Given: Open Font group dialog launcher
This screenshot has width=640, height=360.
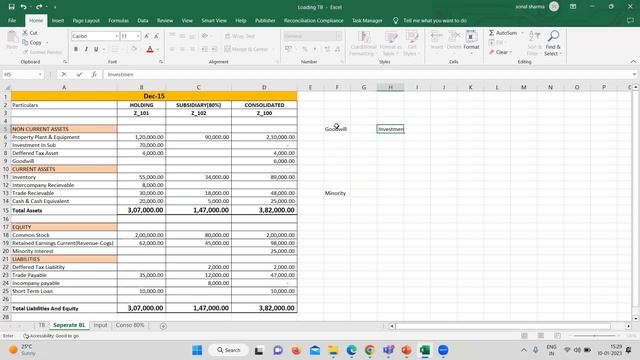Looking at the screenshot, I should pyautogui.click(x=161, y=62).
